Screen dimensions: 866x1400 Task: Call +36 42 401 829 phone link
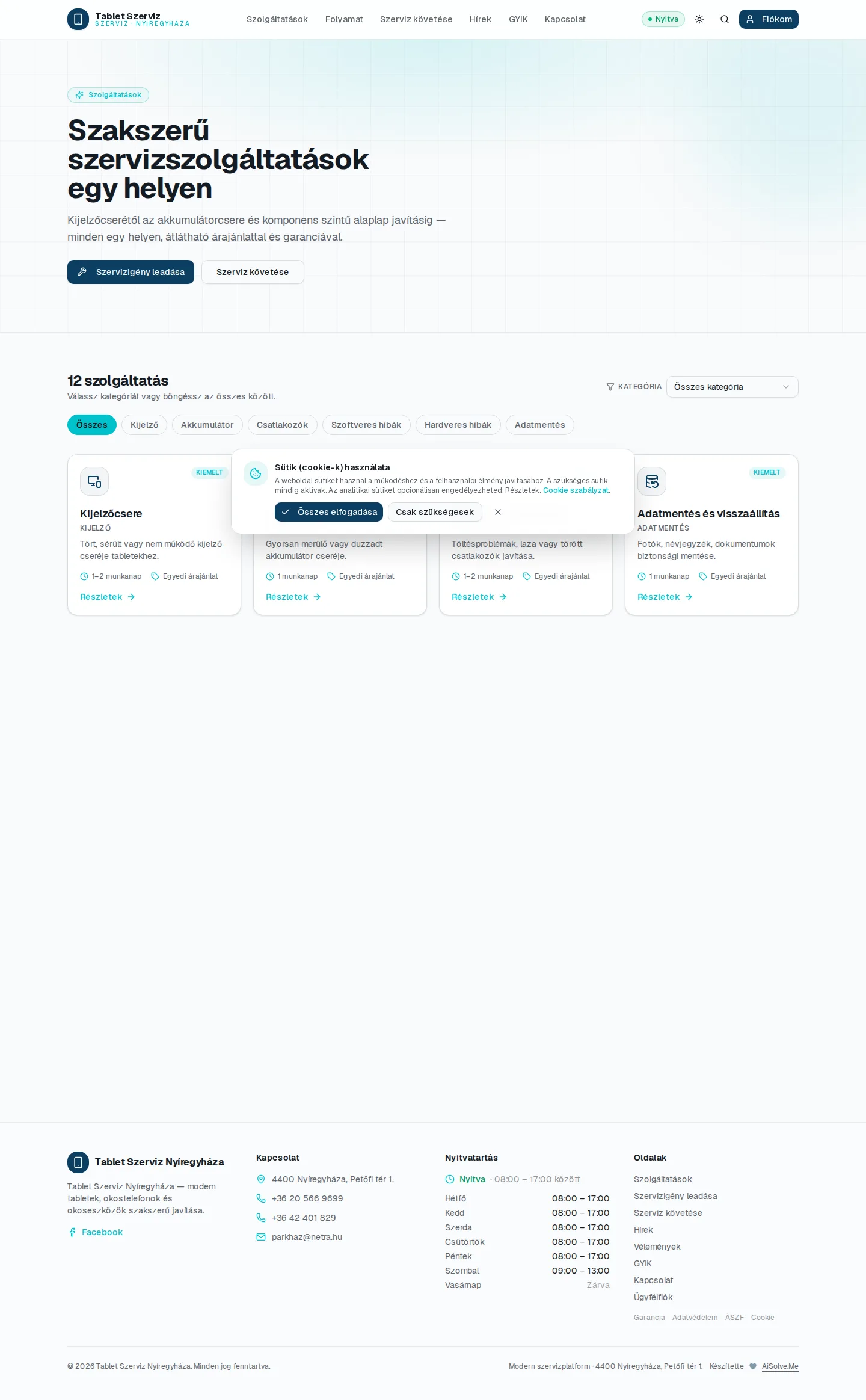pyautogui.click(x=304, y=1218)
